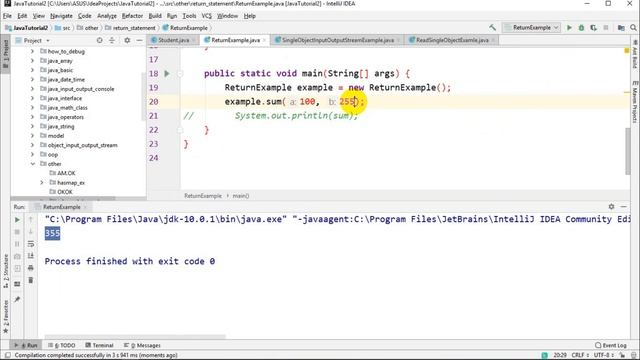Click ReturnExample in the navigation breadcrumb
This screenshot has height=360, width=640.
point(185,28)
